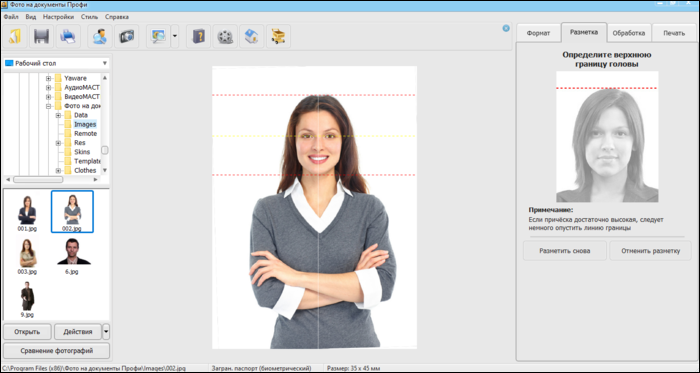Click the open file toolbar icon

tap(15, 37)
